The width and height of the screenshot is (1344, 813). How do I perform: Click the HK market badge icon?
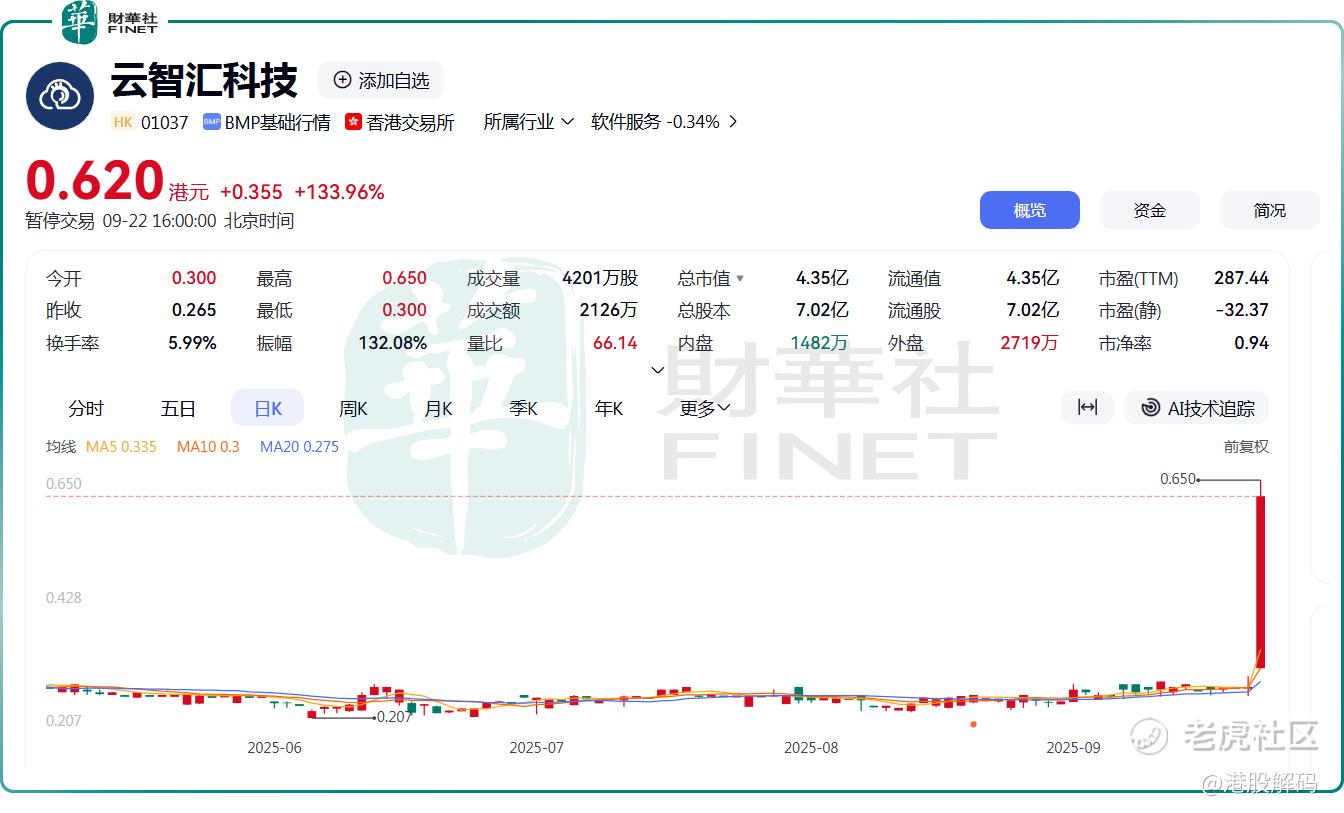point(123,122)
